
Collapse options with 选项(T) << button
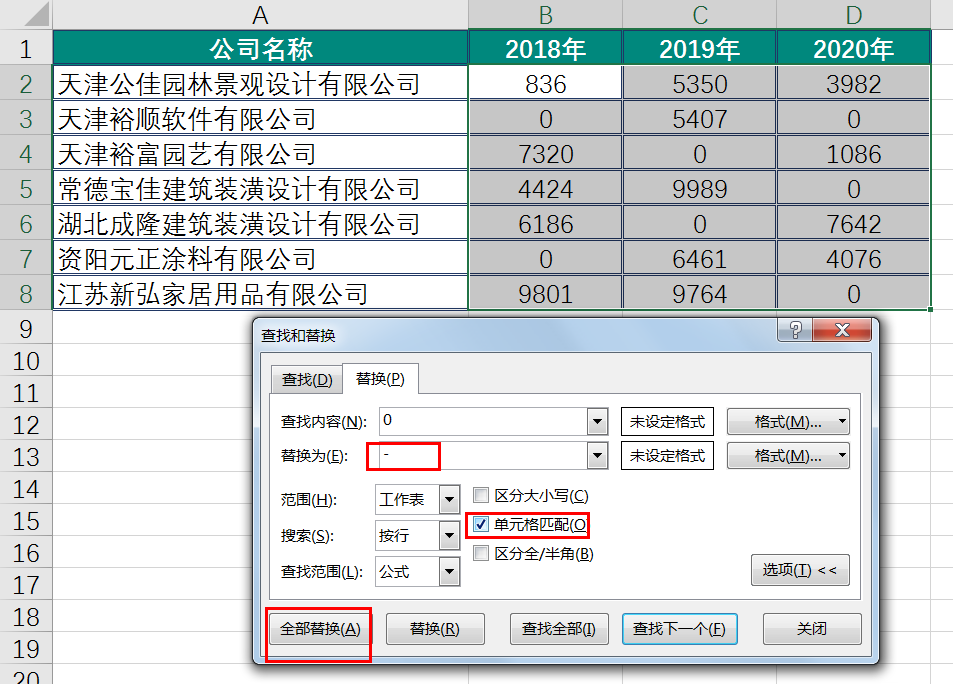tap(800, 570)
